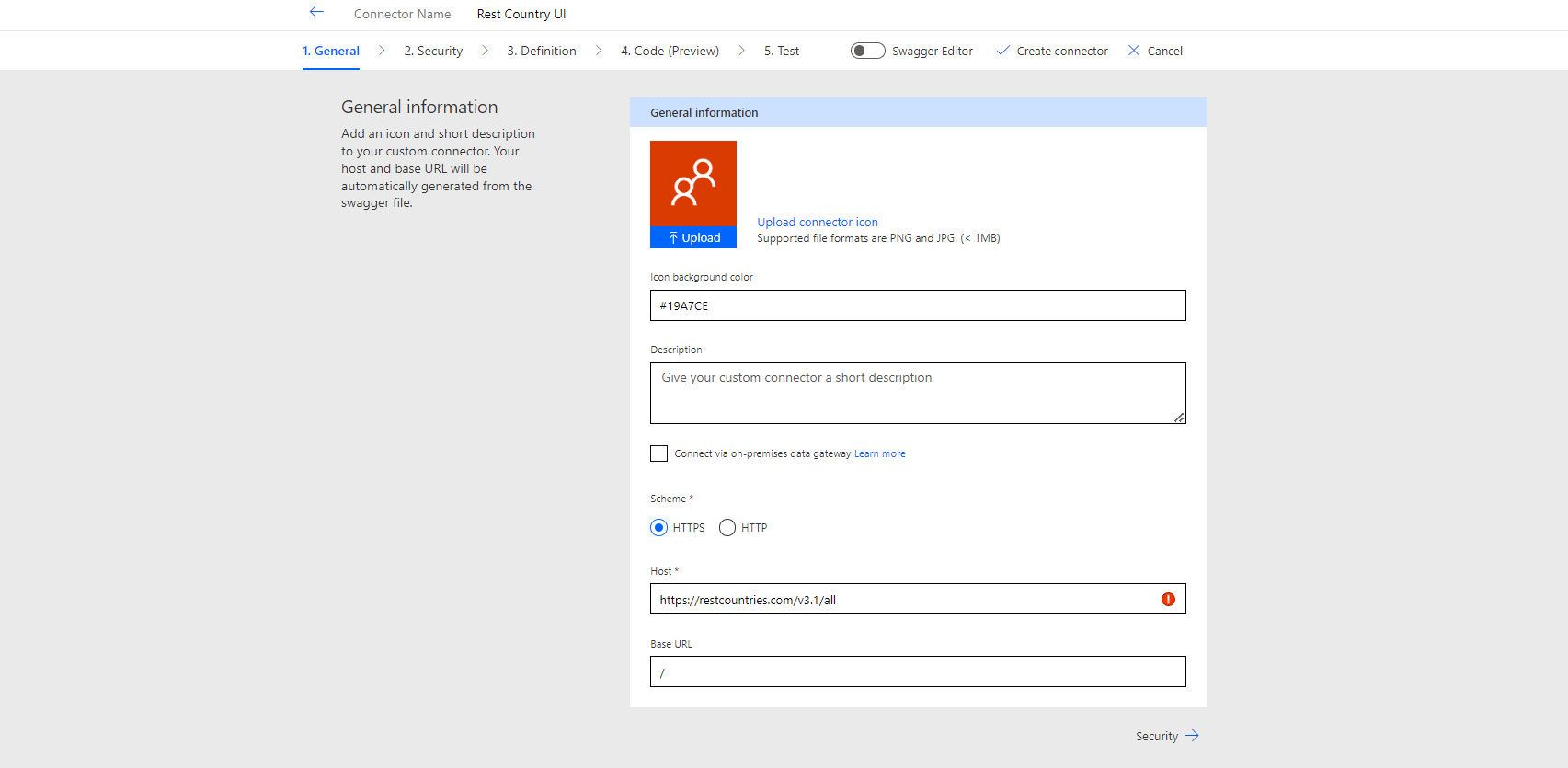
Task: Click the connector icon image
Action: [692, 183]
